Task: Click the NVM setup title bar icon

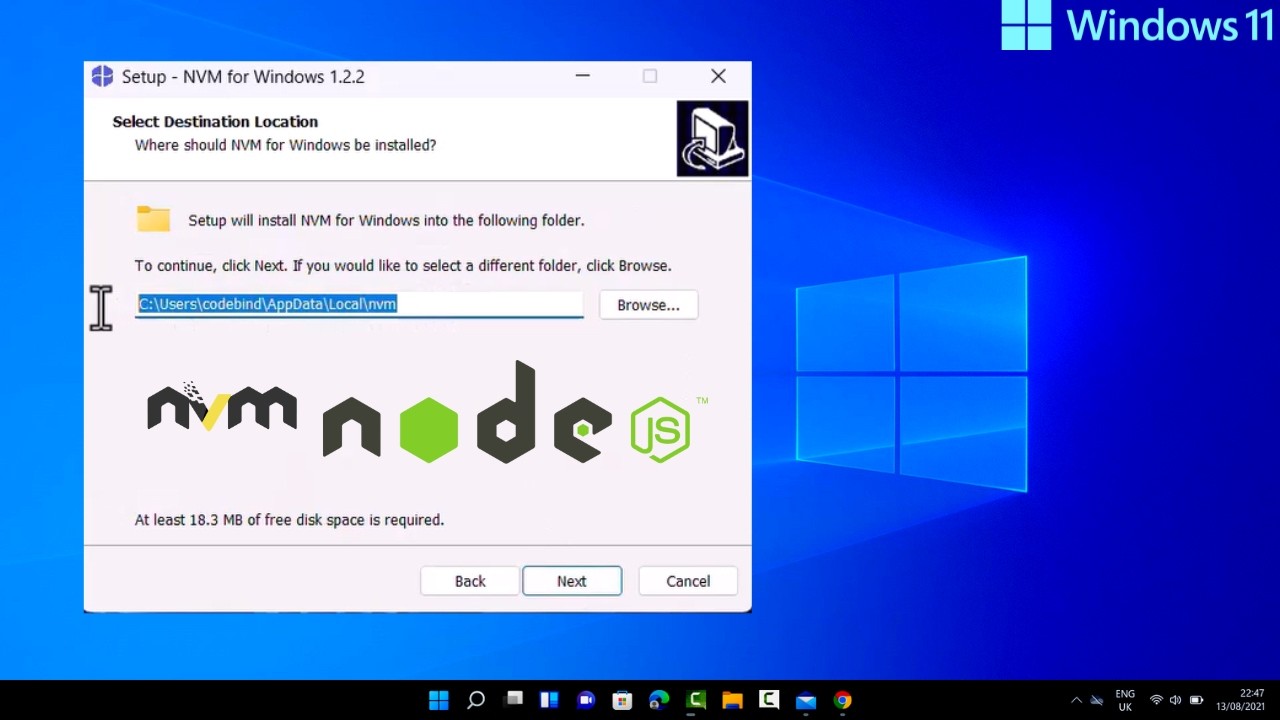Action: pos(102,77)
